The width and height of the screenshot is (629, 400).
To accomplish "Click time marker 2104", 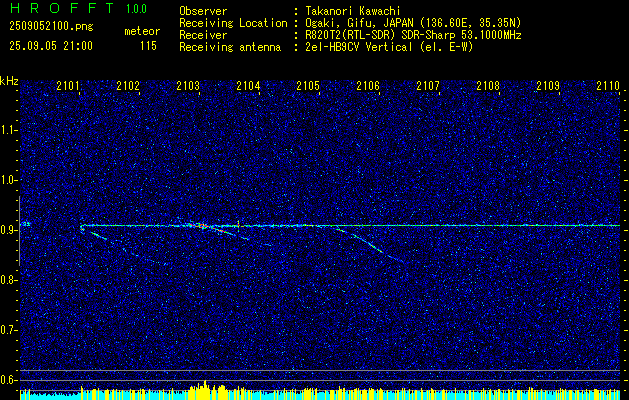I will tap(248, 85).
